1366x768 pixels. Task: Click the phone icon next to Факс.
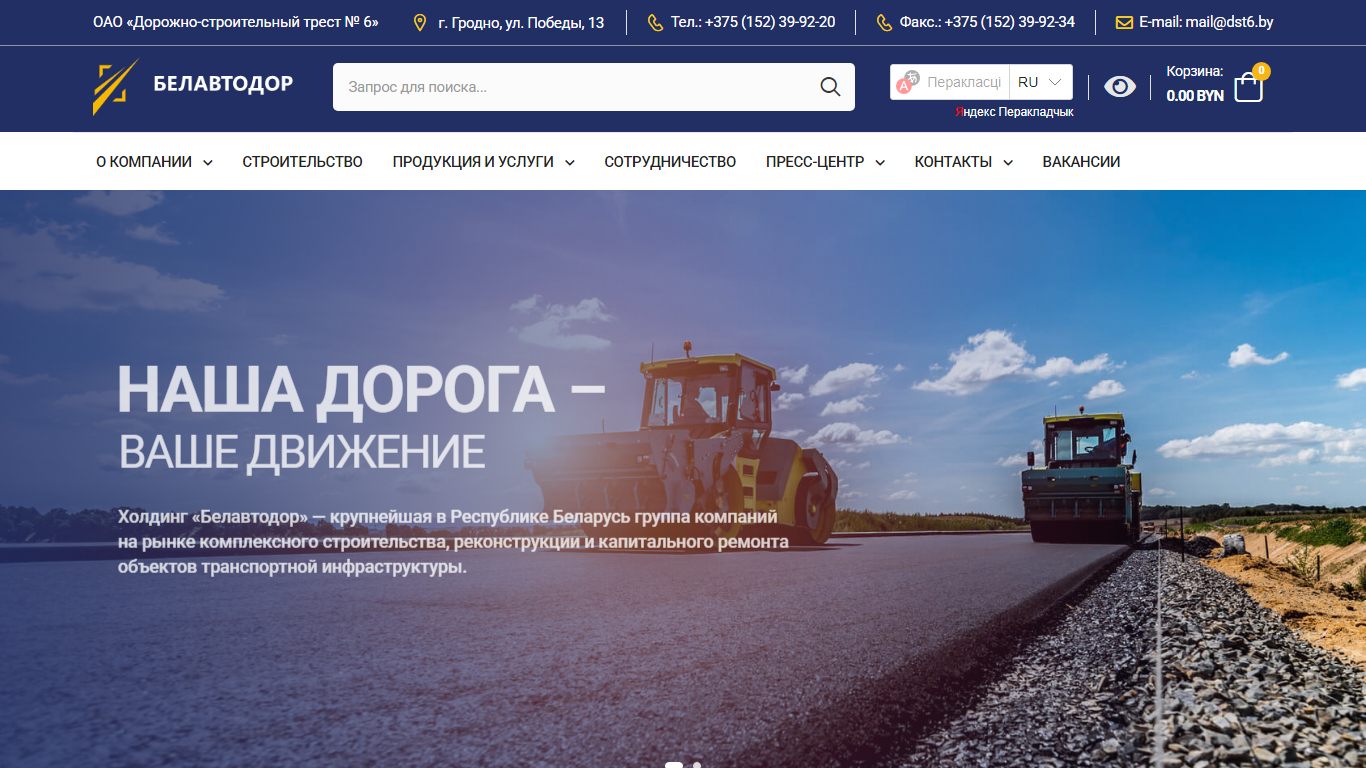(884, 22)
